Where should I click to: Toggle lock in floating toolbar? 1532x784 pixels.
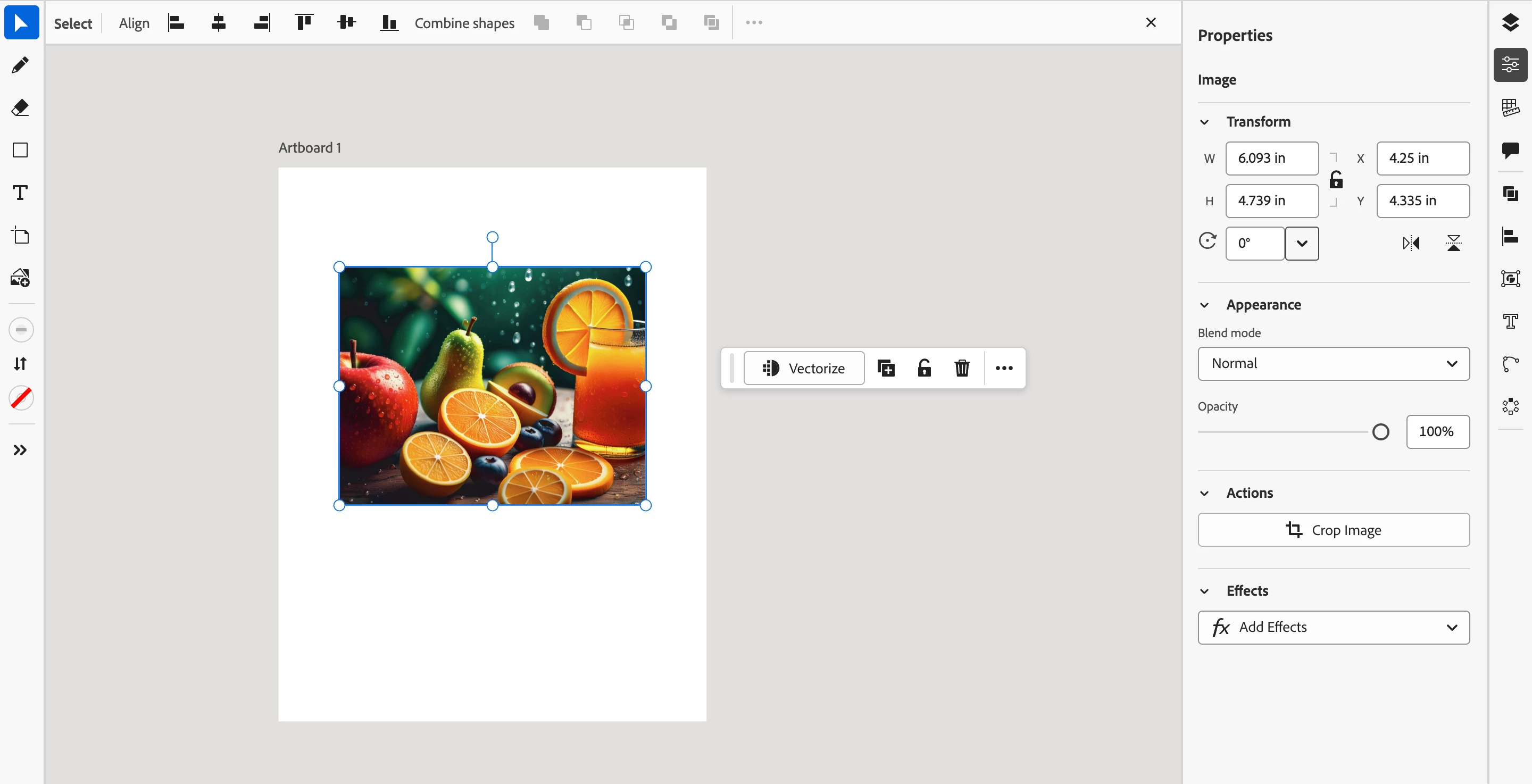tap(923, 368)
